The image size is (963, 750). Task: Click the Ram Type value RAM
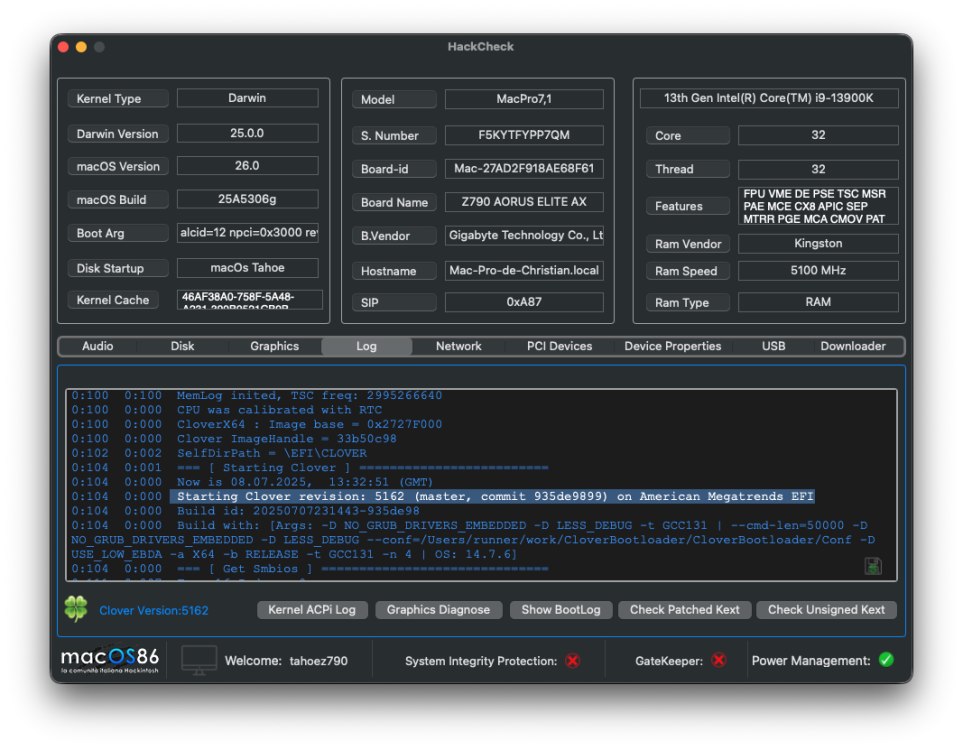817,302
